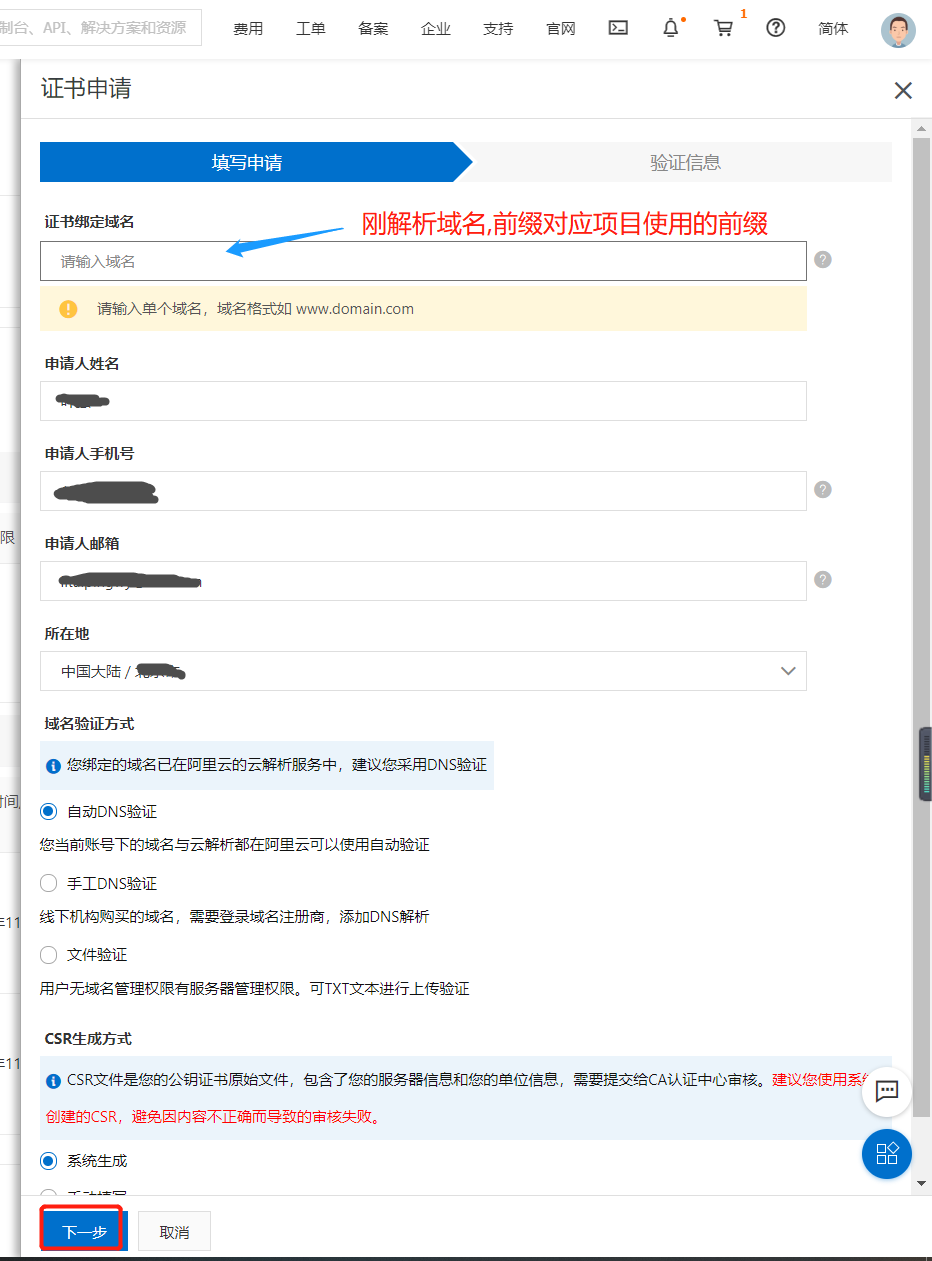
Task: Click help icon beside applicant phone field
Action: click(x=823, y=490)
